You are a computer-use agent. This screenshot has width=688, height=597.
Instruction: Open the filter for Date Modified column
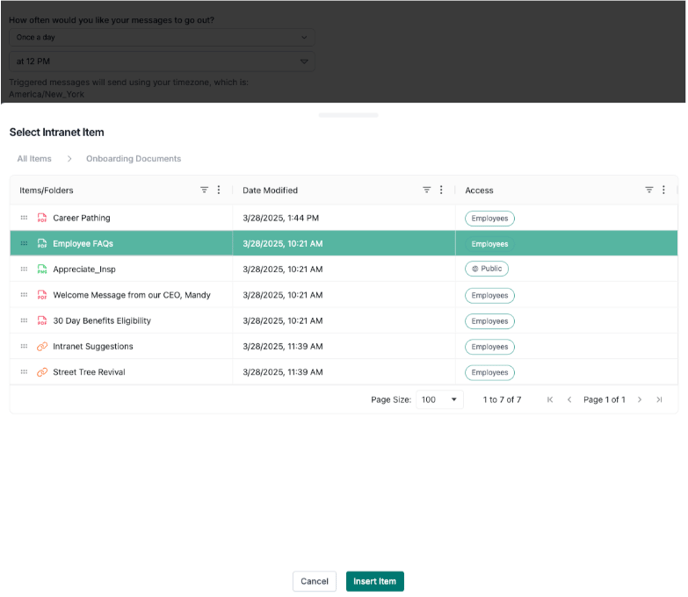(427, 190)
